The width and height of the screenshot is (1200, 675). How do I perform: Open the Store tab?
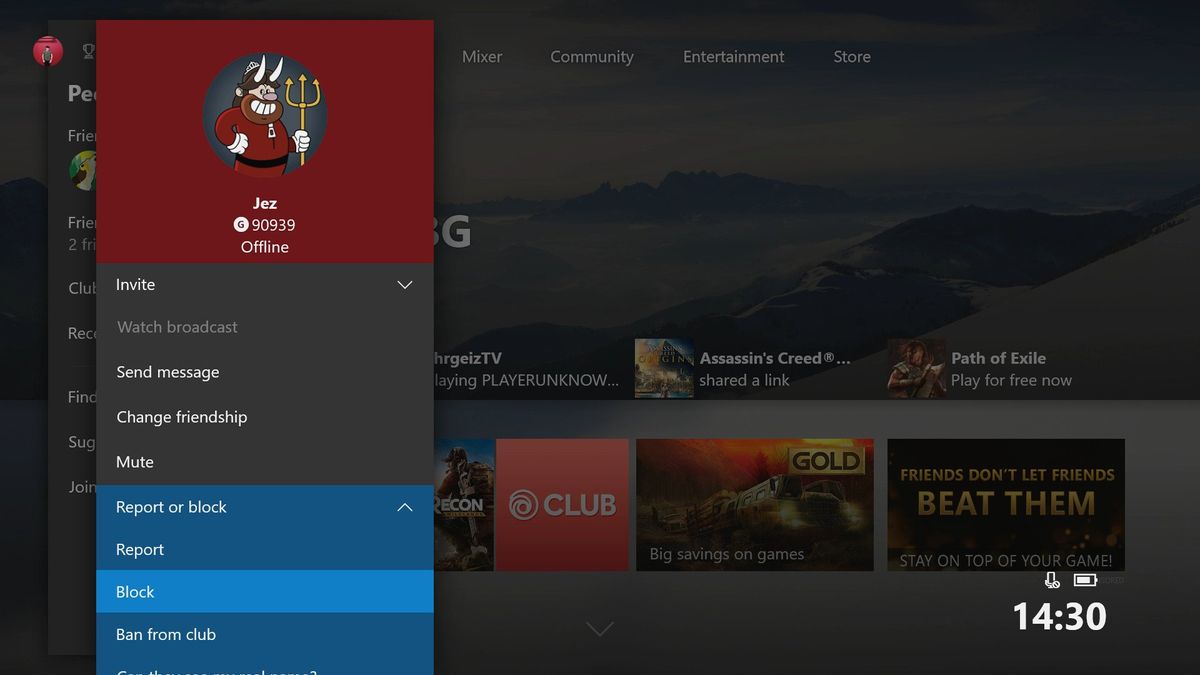851,56
